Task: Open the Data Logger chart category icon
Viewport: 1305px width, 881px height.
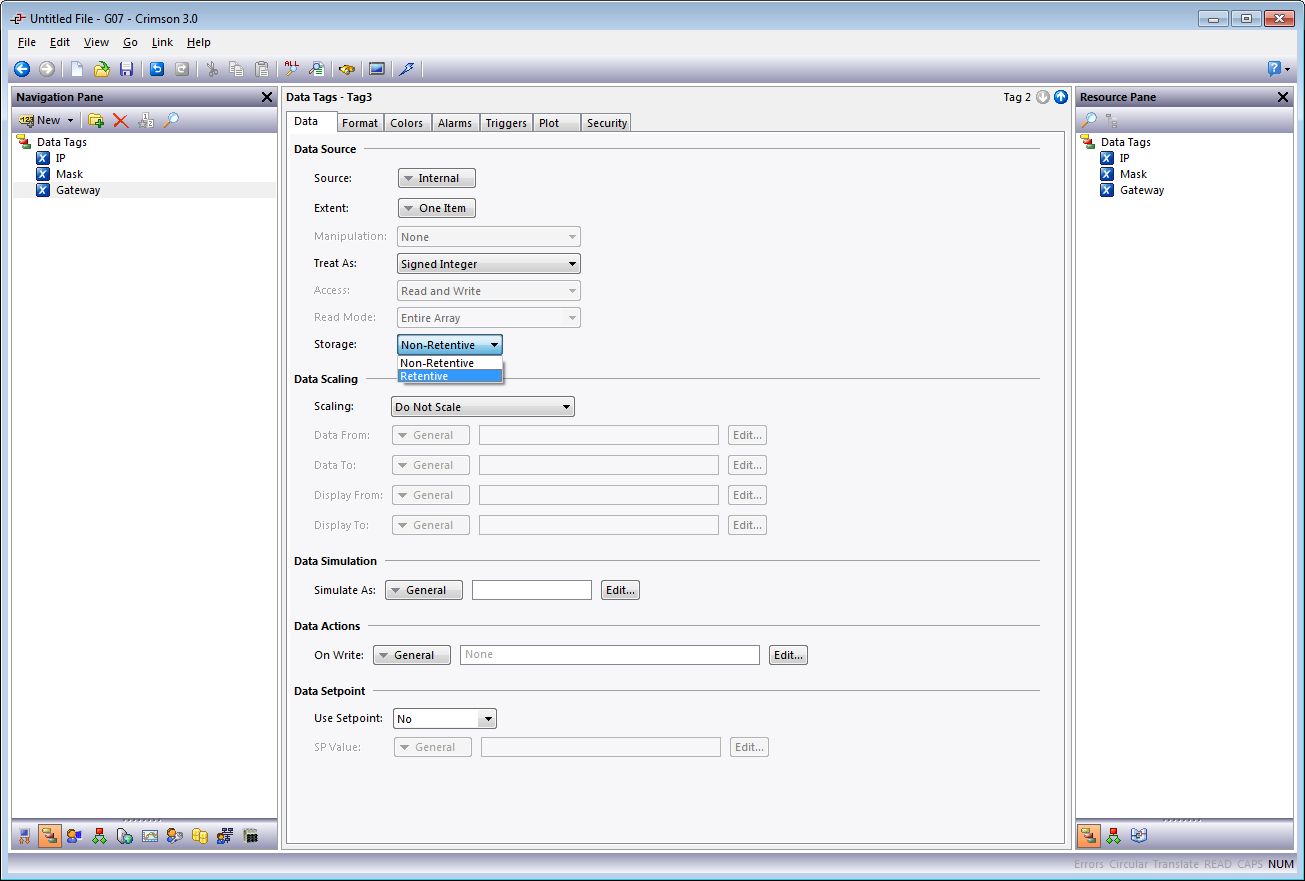Action: coord(150,836)
